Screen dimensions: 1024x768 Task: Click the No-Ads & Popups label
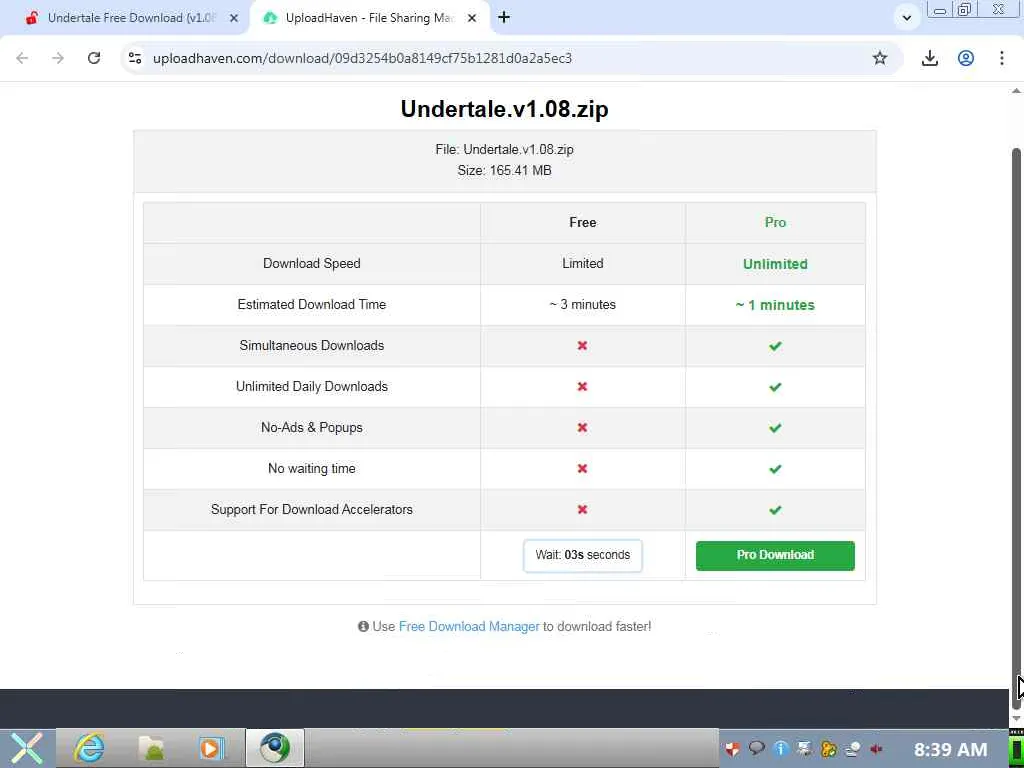312,428
